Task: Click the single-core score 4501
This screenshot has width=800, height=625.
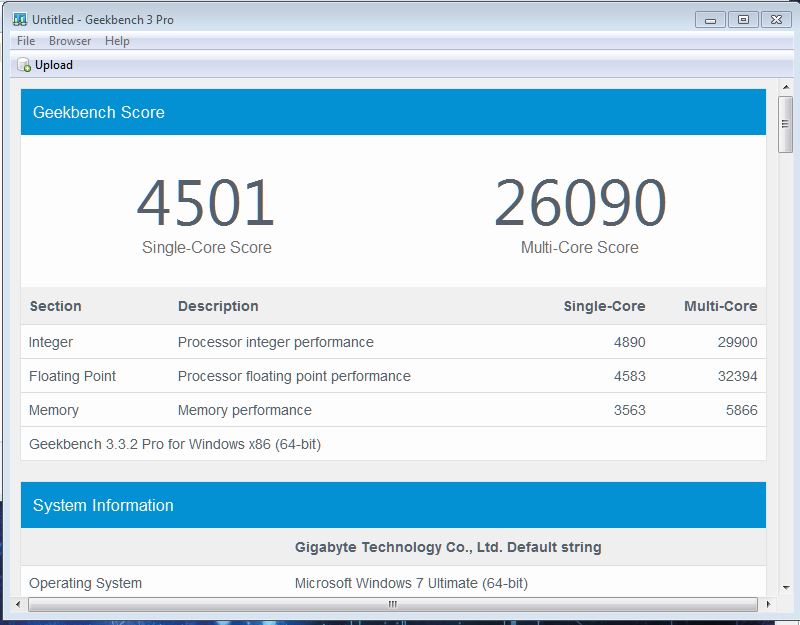Action: click(206, 203)
